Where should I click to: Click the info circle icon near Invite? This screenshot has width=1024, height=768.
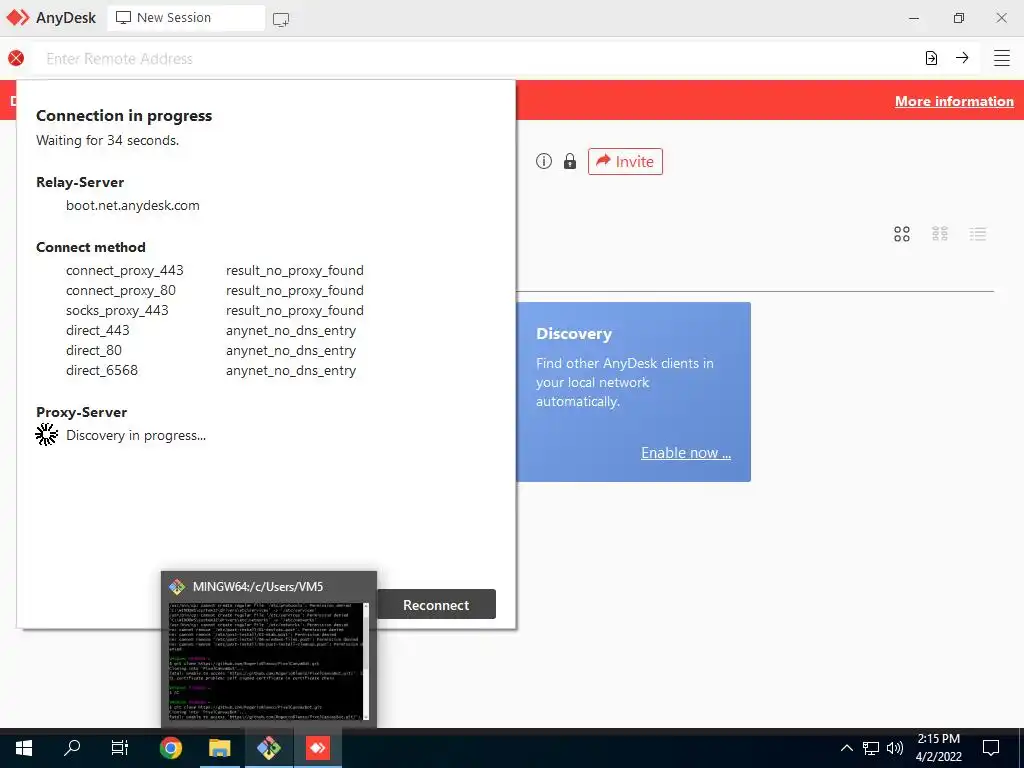click(x=544, y=161)
